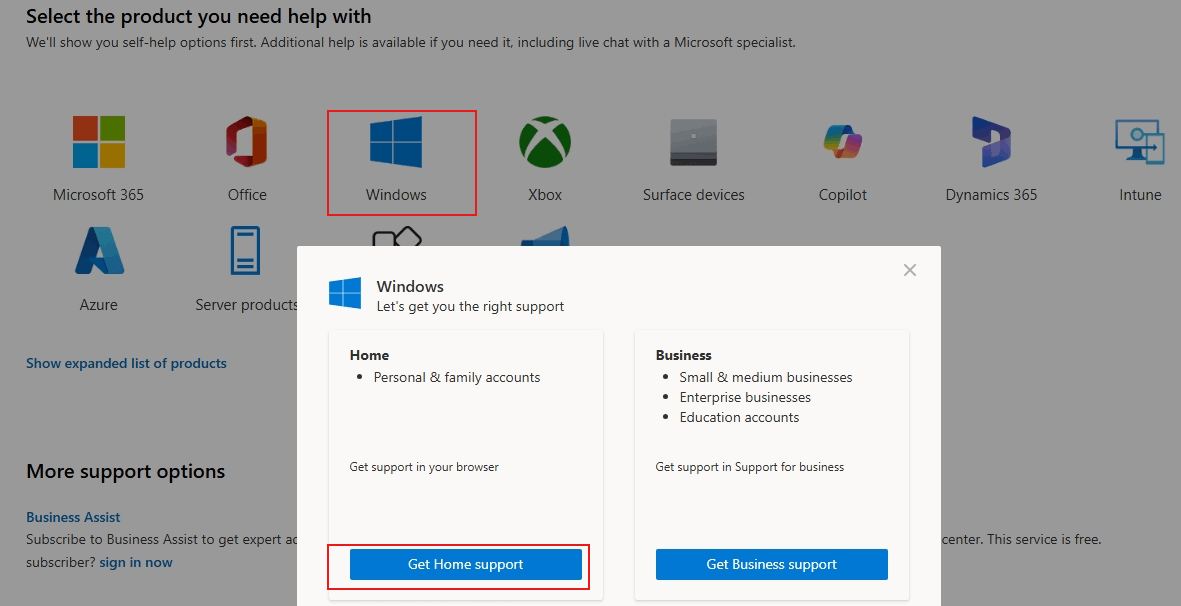
Task: Open the Business Assist link
Action: click(x=73, y=516)
